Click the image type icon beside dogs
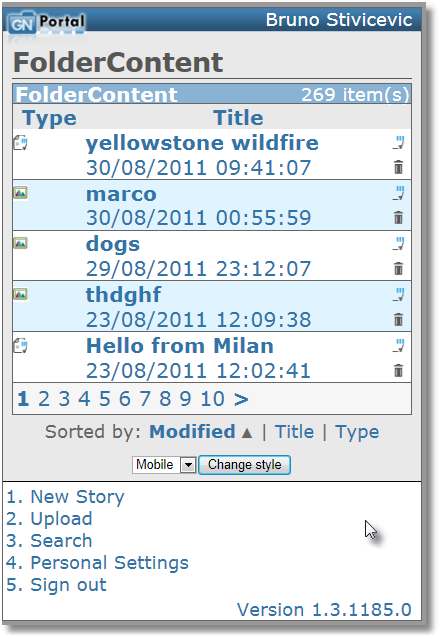Image resolution: width=440 pixels, height=639 pixels. 20,243
